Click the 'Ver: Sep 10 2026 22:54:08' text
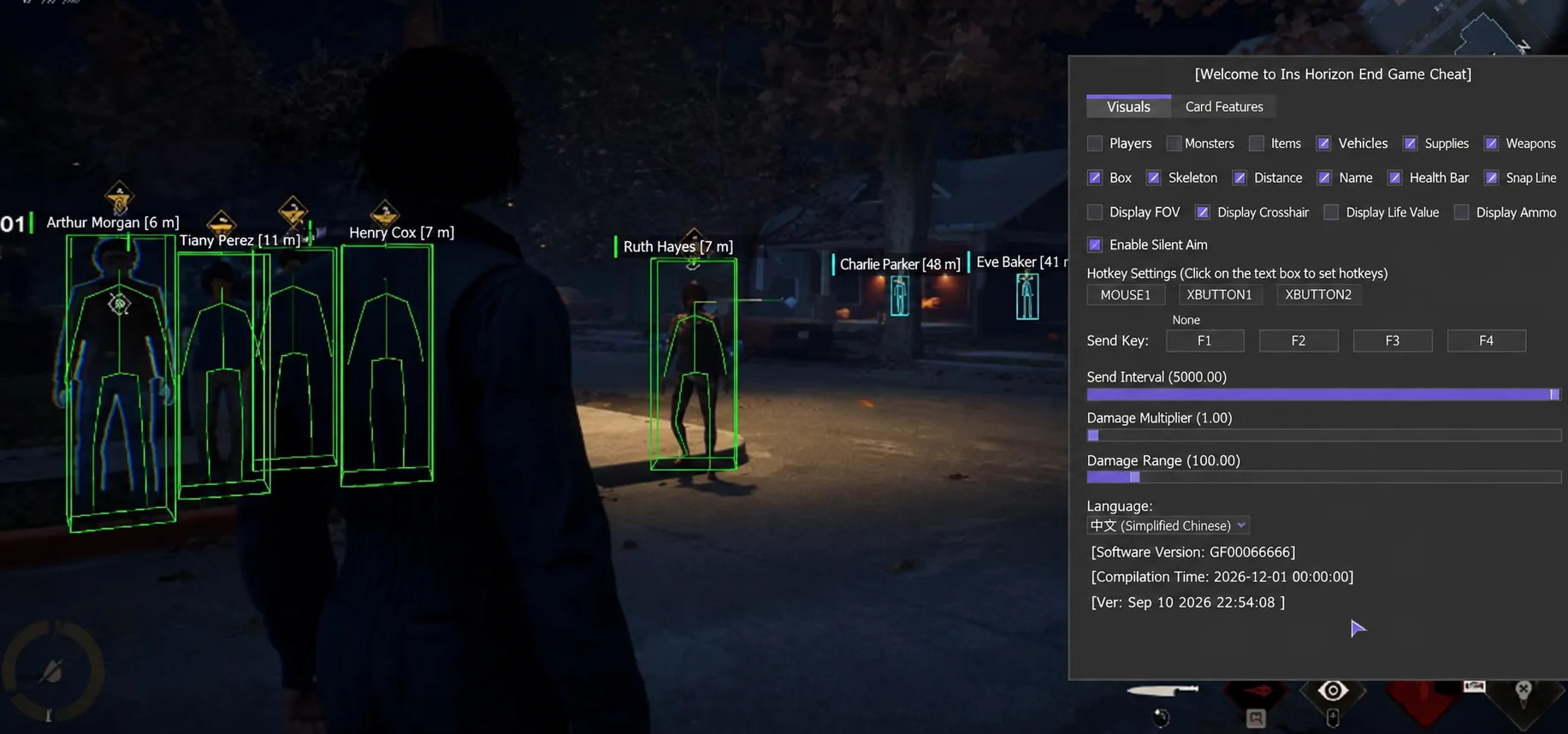Screen dimensions: 1568x734 (x=1188, y=602)
